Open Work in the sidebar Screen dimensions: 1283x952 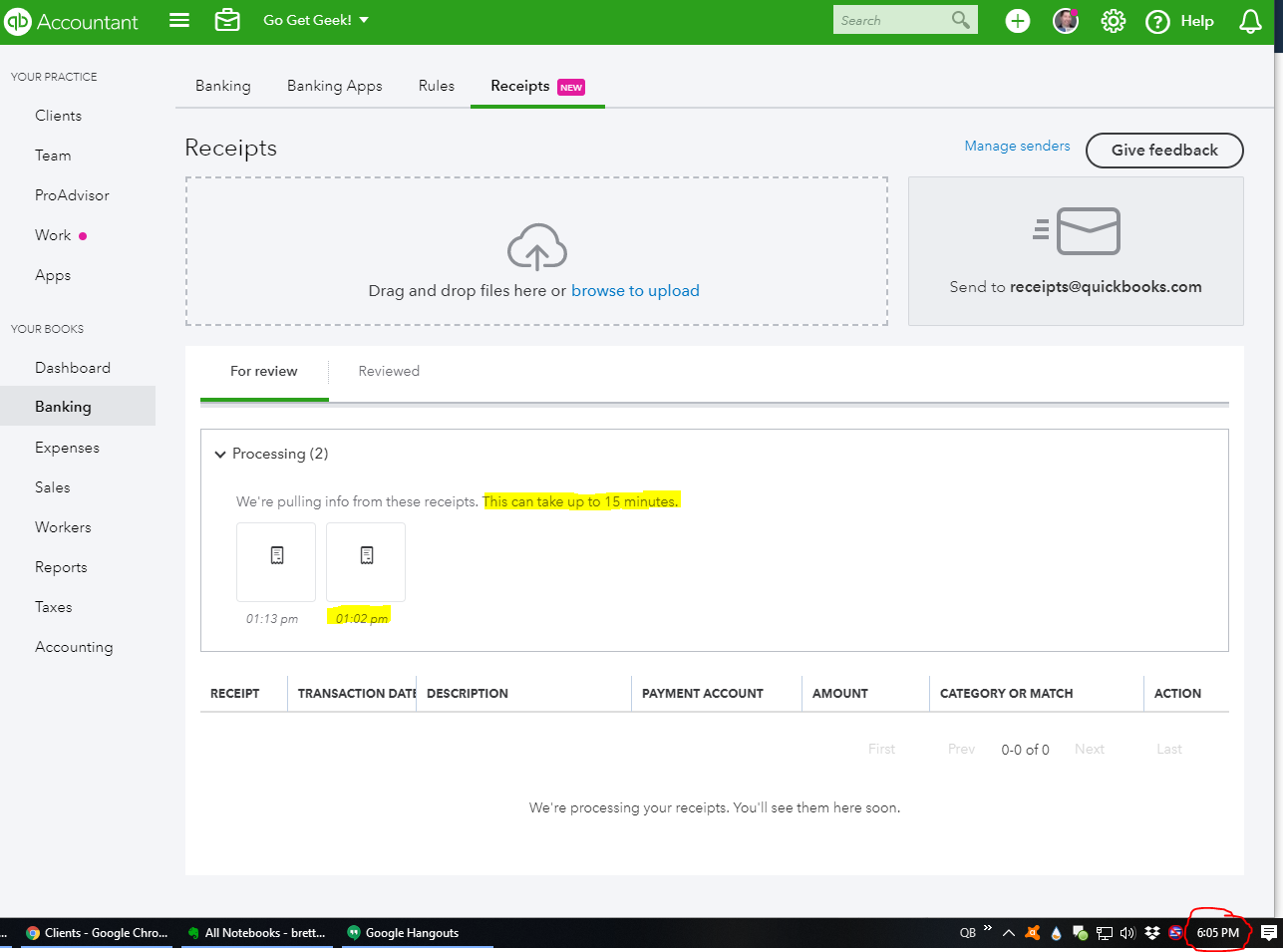click(53, 235)
